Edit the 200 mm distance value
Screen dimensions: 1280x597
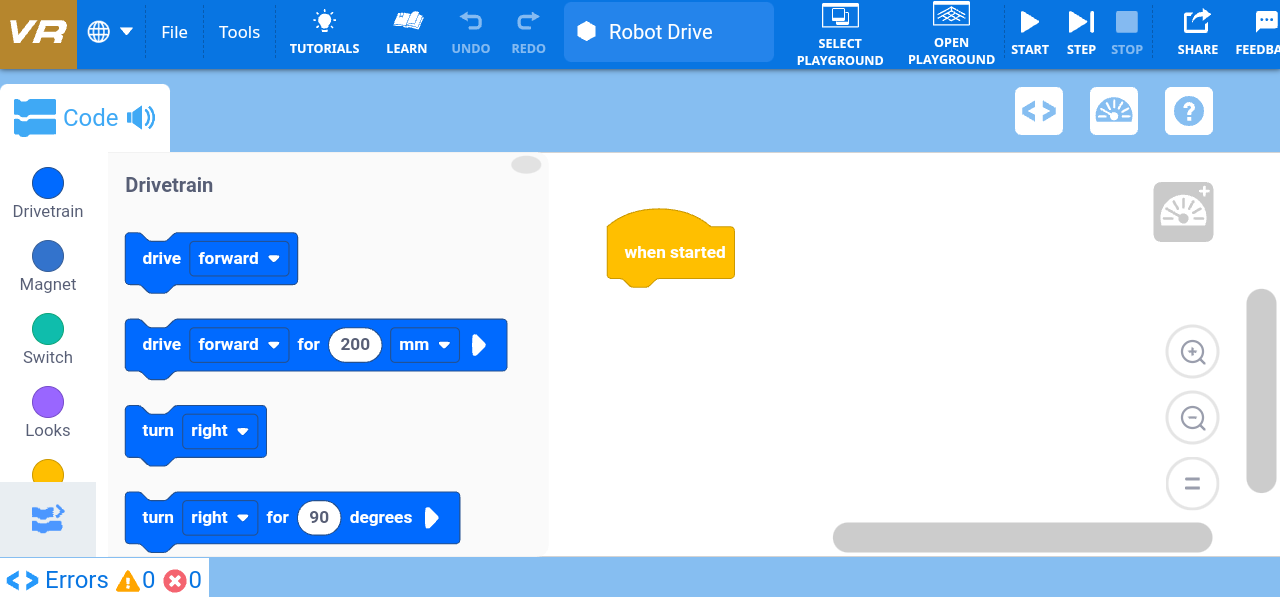point(354,344)
